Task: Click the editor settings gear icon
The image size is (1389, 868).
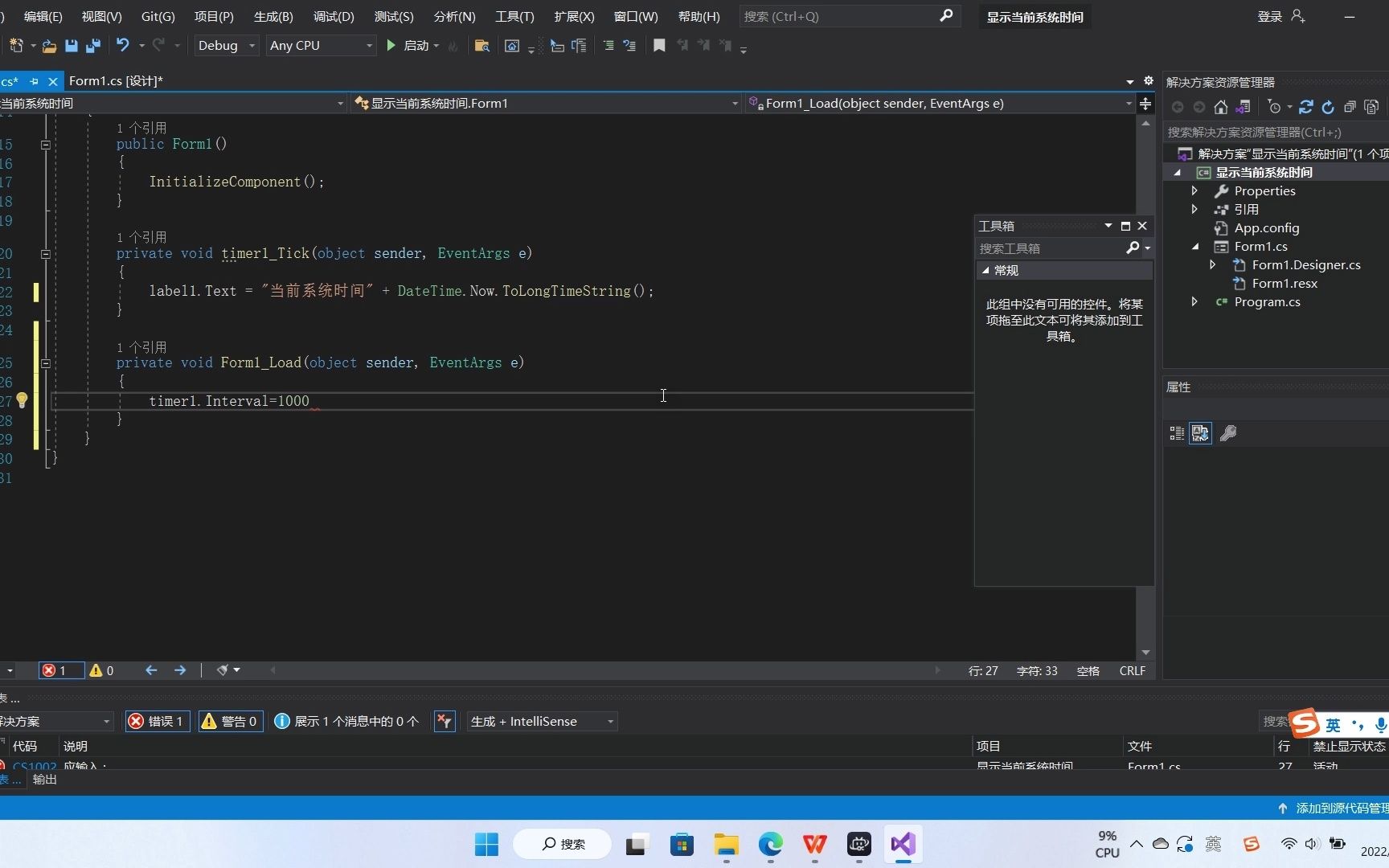Action: point(1149,80)
